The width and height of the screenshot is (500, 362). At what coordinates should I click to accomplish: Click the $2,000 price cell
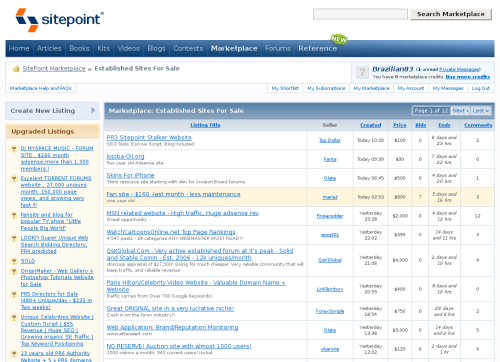click(x=400, y=216)
